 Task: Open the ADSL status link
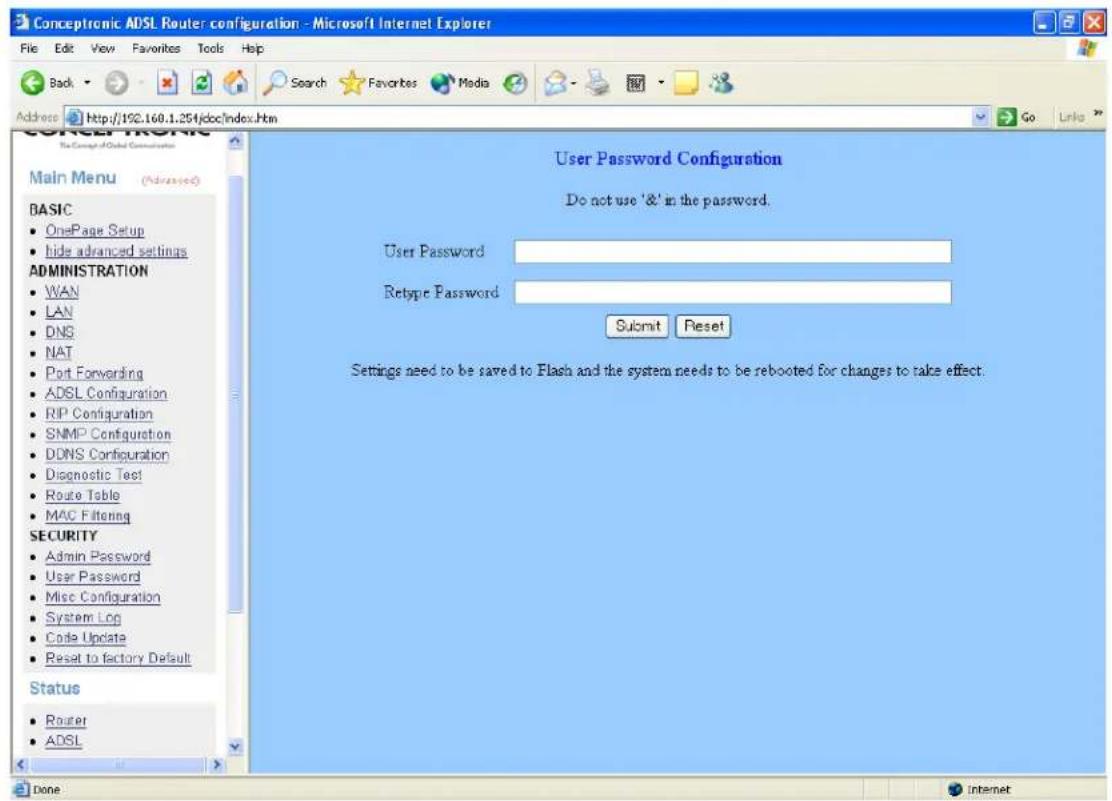pos(64,741)
